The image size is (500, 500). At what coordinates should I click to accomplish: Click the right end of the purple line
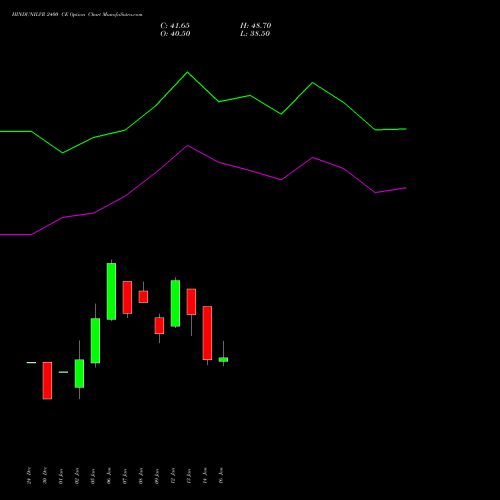406,188
